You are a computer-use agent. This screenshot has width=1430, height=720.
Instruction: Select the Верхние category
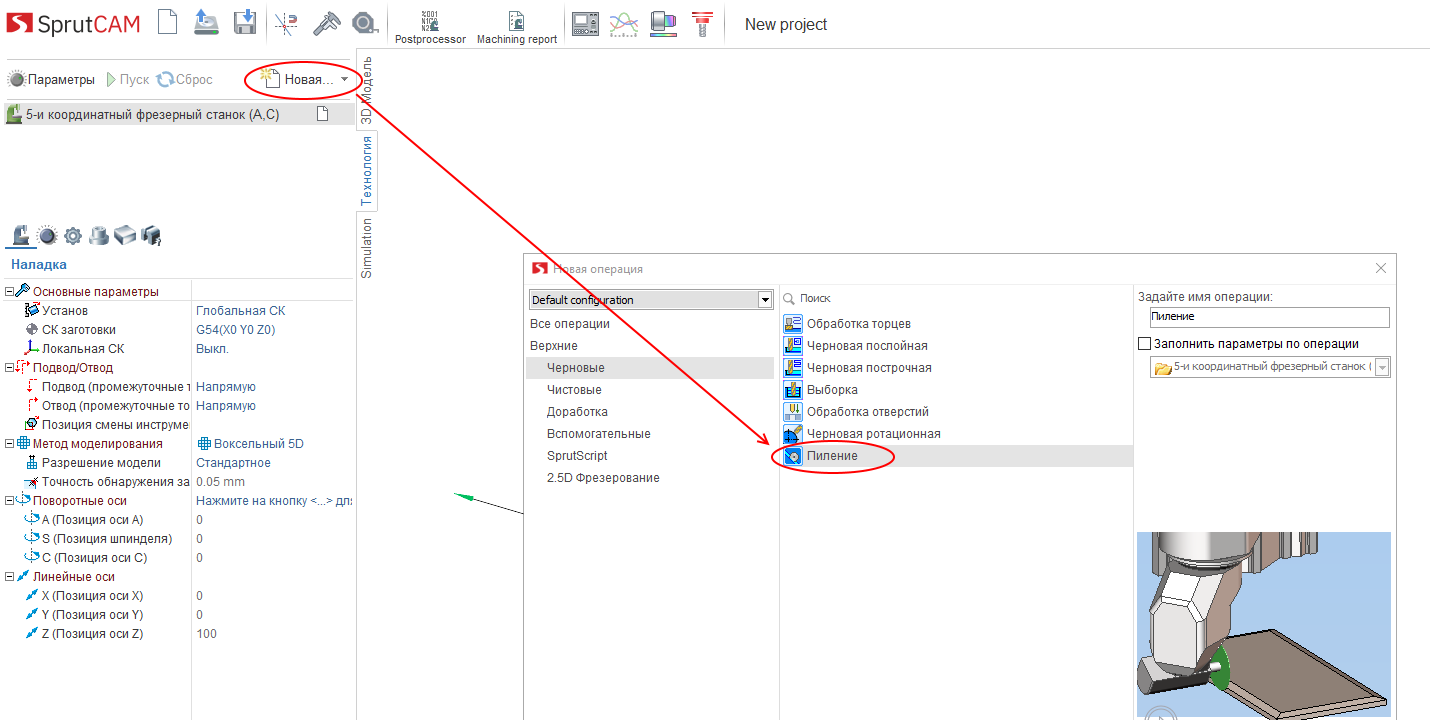click(x=553, y=346)
